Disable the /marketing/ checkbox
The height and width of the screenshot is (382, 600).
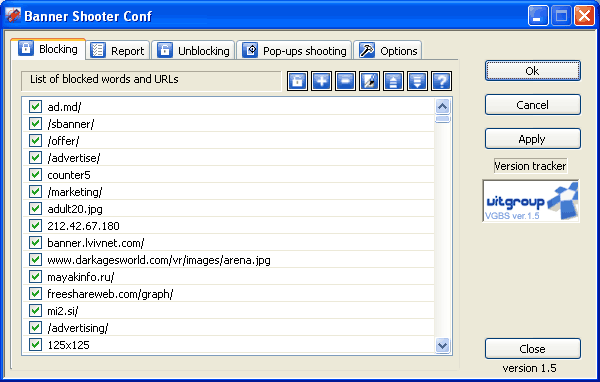point(35,191)
